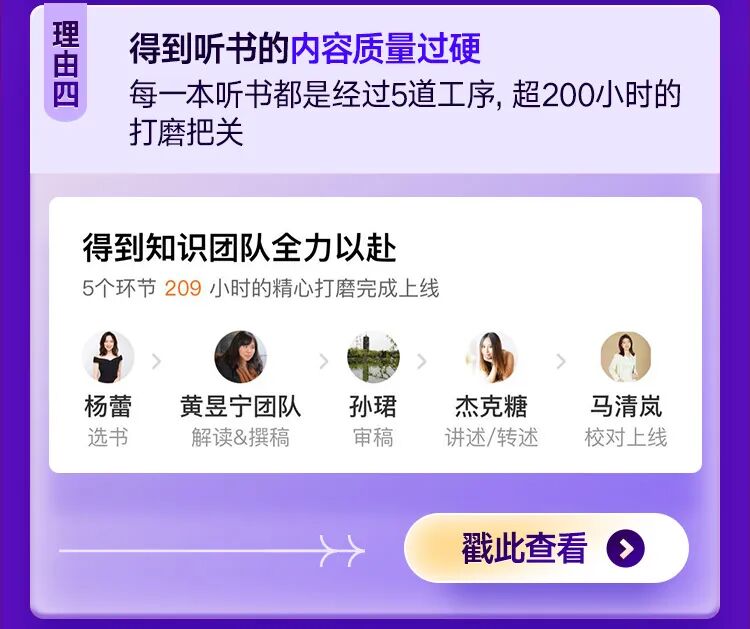The image size is (750, 629).
Task: Tap 马清岚's avatar image
Action: 626,357
